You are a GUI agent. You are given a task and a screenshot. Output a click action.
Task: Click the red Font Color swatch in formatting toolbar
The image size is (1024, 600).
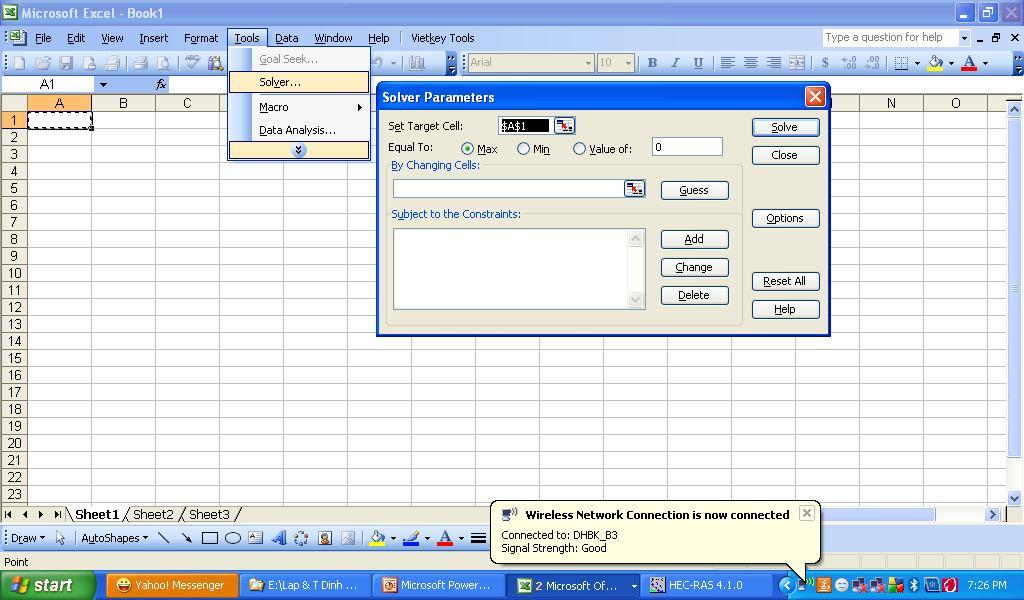tap(969, 63)
